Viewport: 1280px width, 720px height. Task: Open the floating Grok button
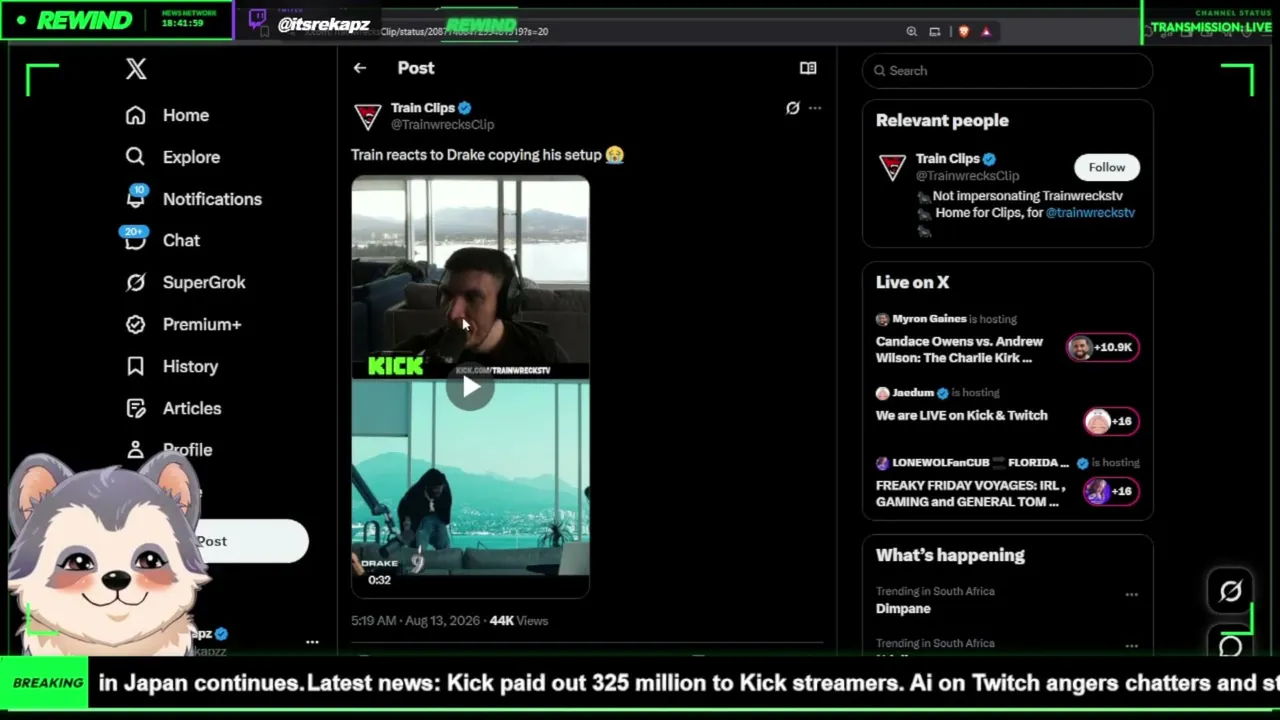1231,591
